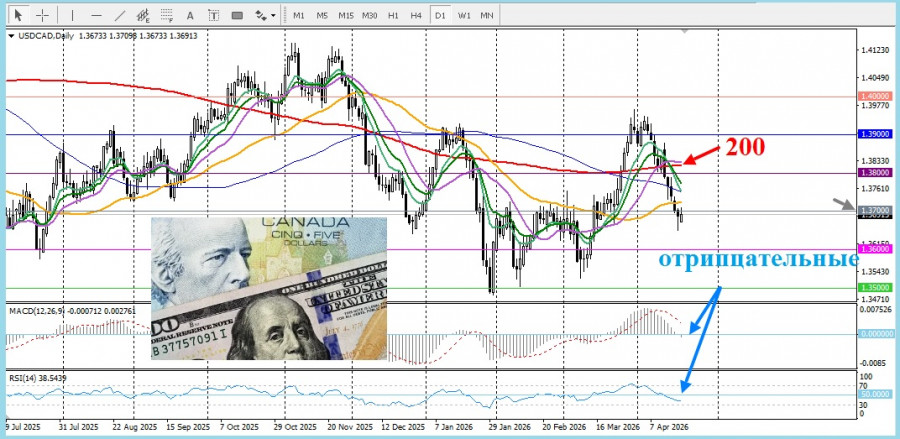
Task: Toggle the active D1 timeframe button
Action: pos(440,15)
